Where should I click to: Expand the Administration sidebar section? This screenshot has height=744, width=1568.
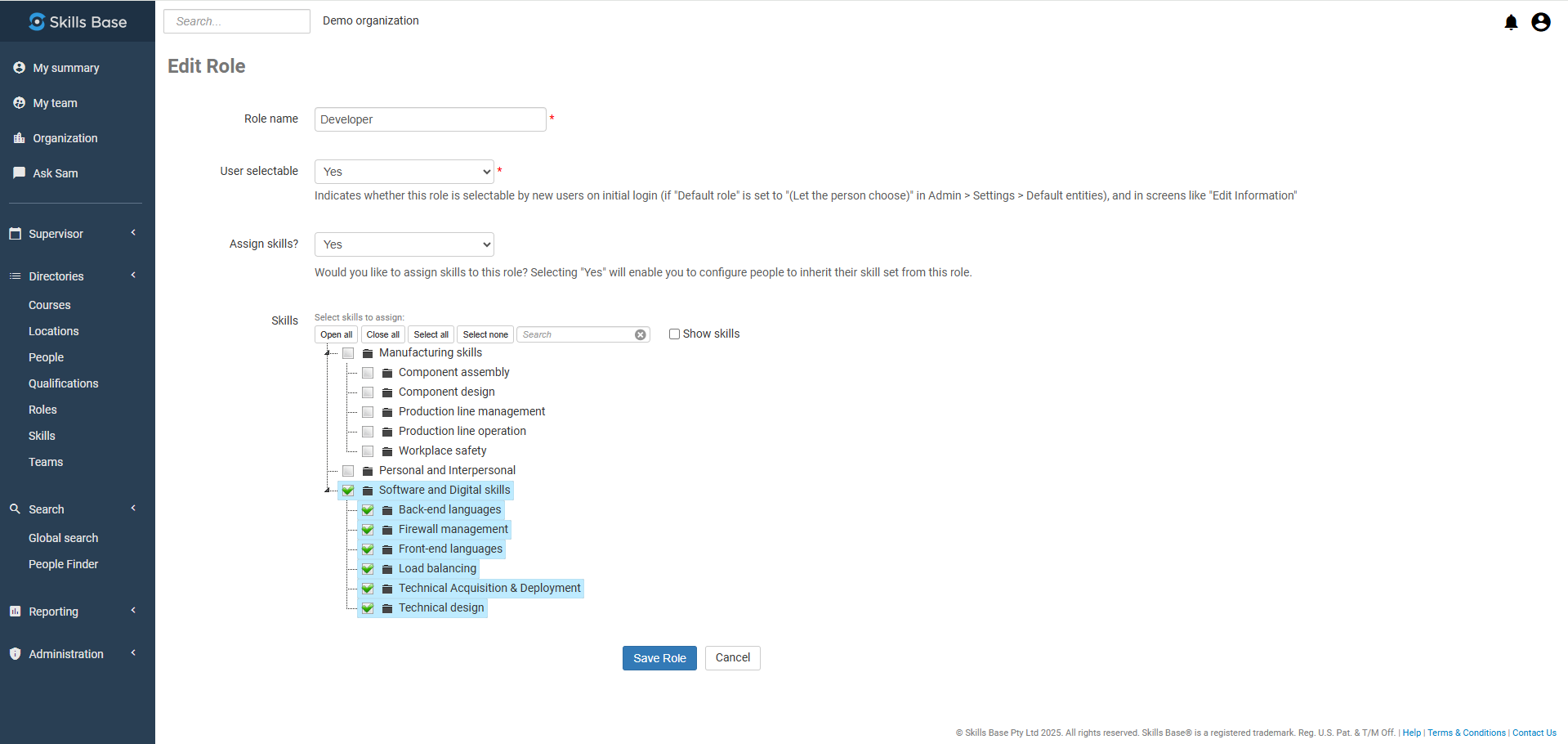[x=66, y=654]
